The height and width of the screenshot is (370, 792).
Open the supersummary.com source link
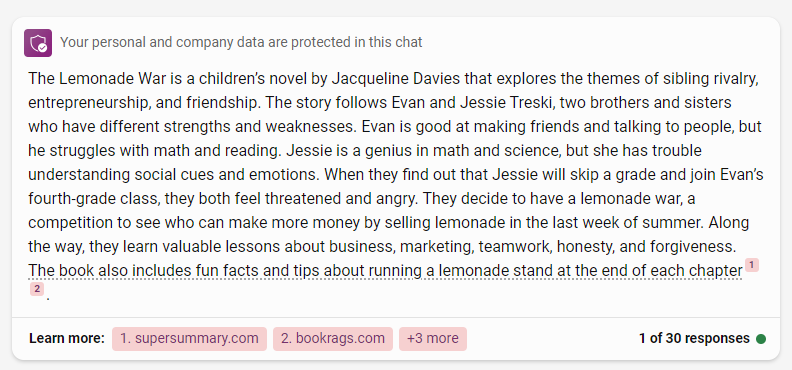(189, 339)
